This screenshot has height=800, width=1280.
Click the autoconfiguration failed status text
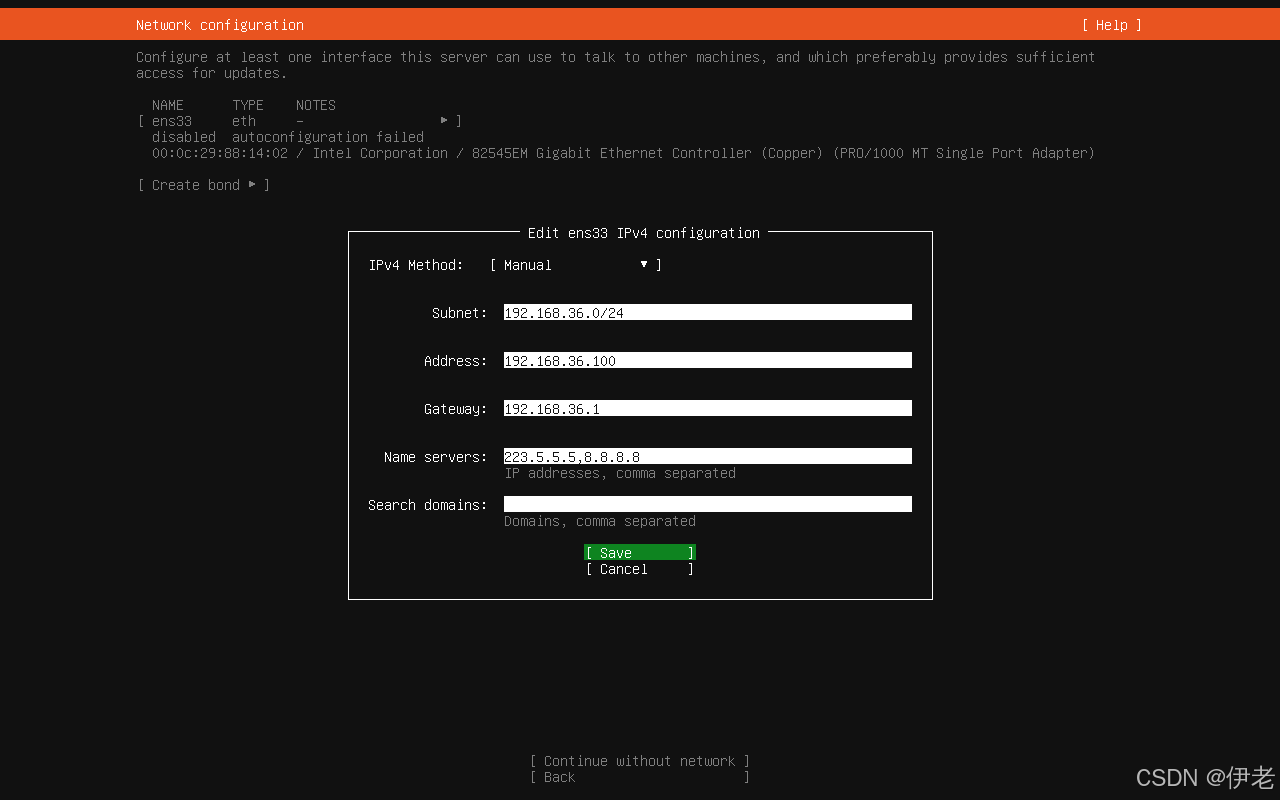(328, 137)
